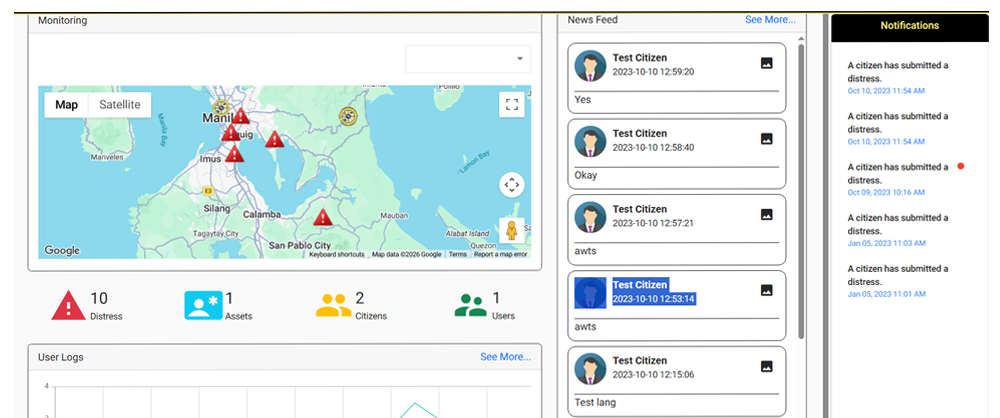This screenshot has width=1000, height=418.
Task: Open image icon on the 12:57:21 post
Action: pyautogui.click(x=767, y=214)
